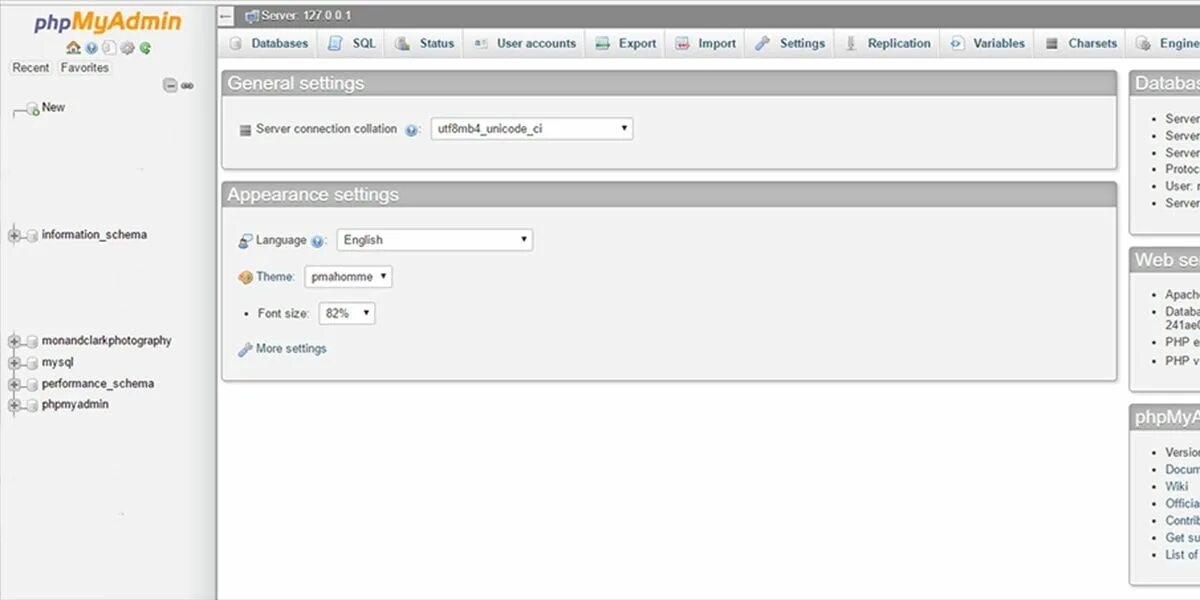Select mysql database name
Screen dimensions: 1200x600
57,363
